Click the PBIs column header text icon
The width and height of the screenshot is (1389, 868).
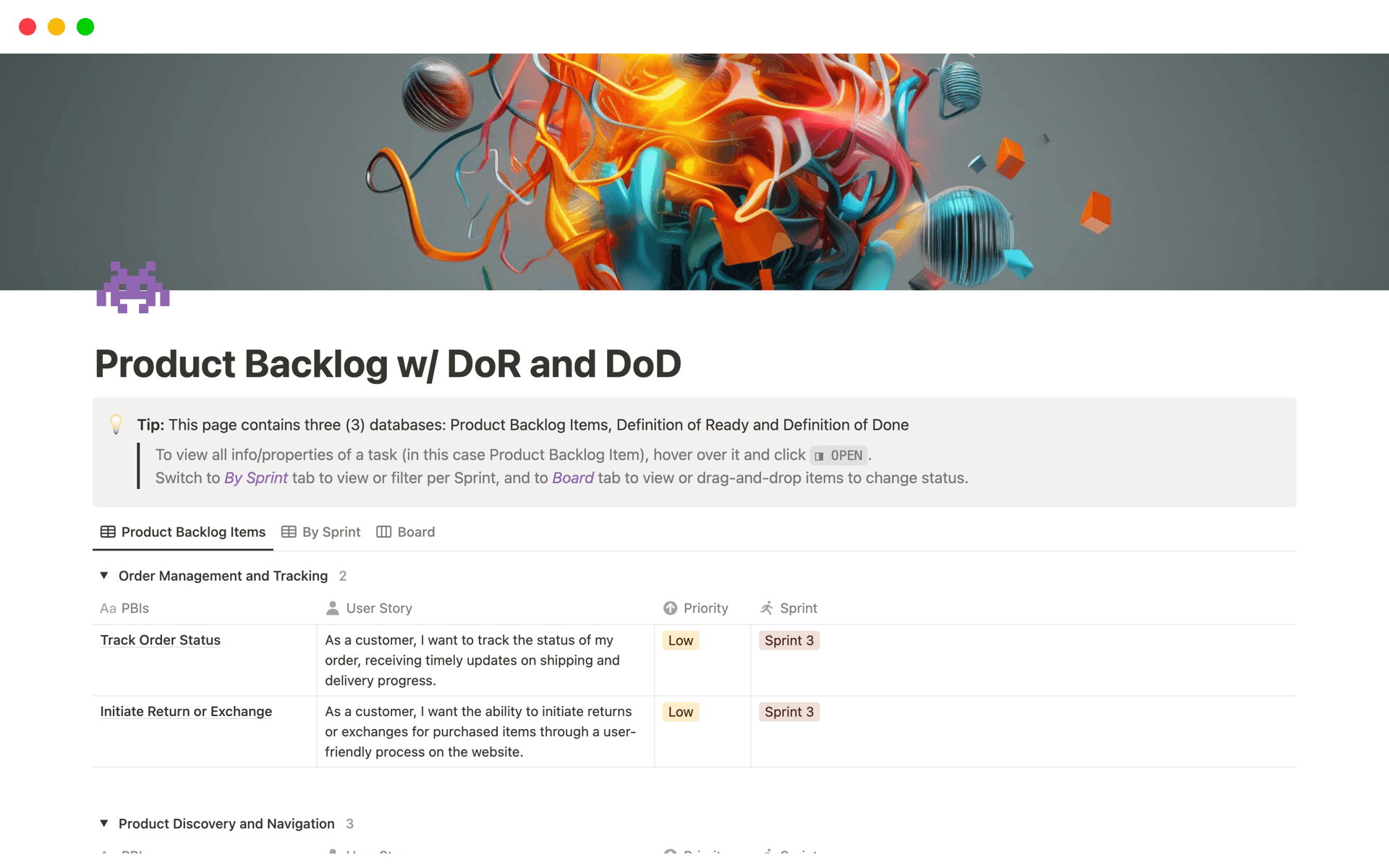point(108,608)
